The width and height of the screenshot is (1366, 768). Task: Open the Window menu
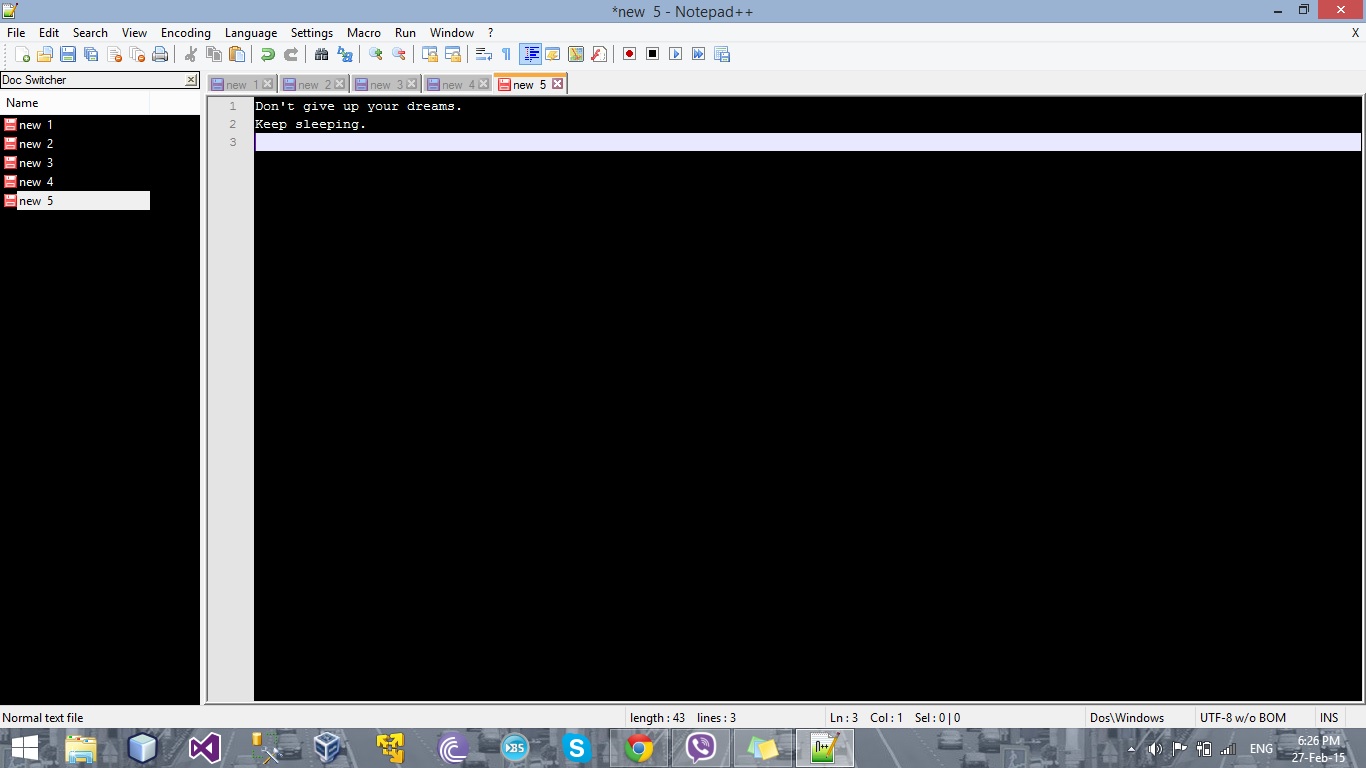point(452,33)
